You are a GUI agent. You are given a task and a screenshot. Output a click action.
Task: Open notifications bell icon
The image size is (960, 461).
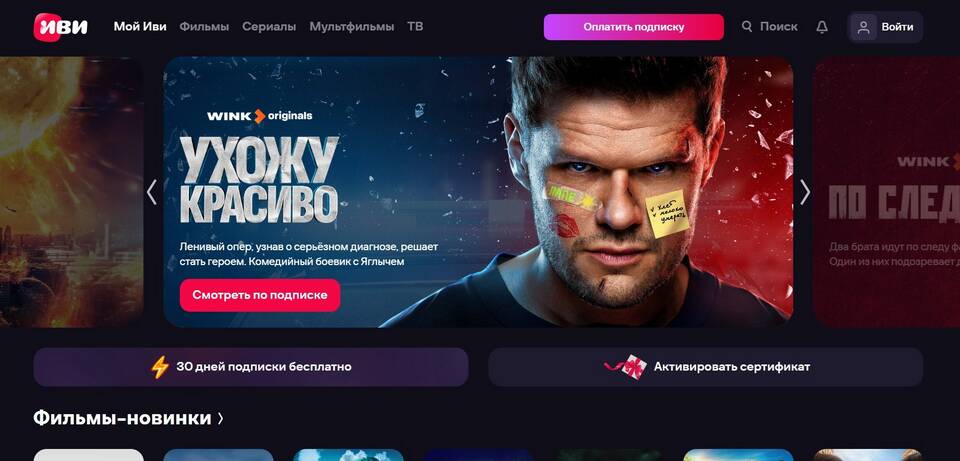tap(822, 27)
